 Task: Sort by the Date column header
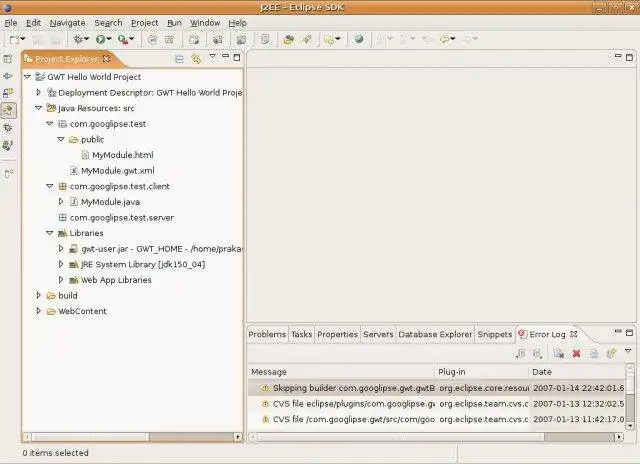click(577, 372)
